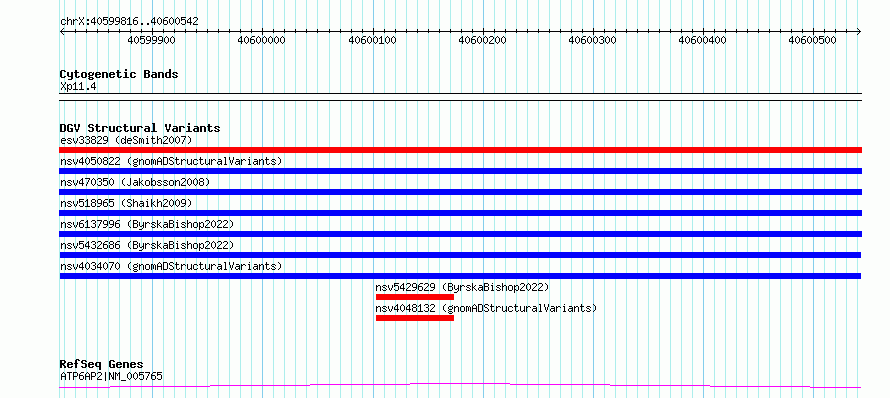
Task: Click the RefSeq Genes track heading
Action: [101, 364]
